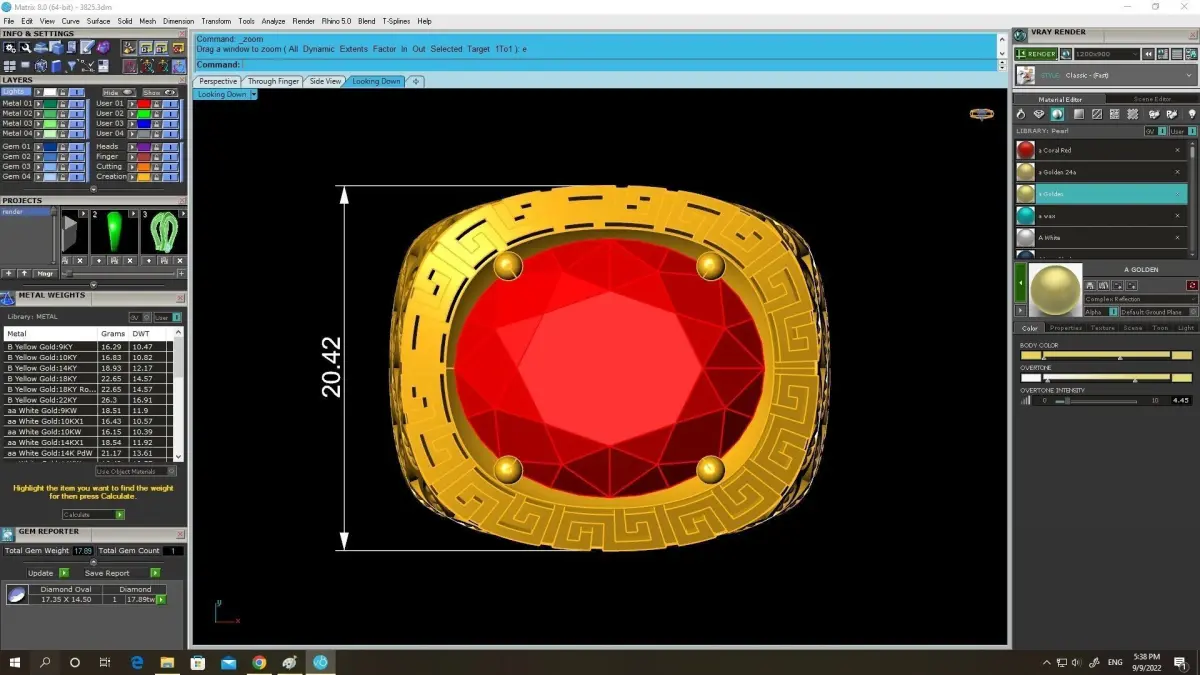The width and height of the screenshot is (1200, 675).
Task: Click the Hide layers toggle button
Action: pos(118,92)
